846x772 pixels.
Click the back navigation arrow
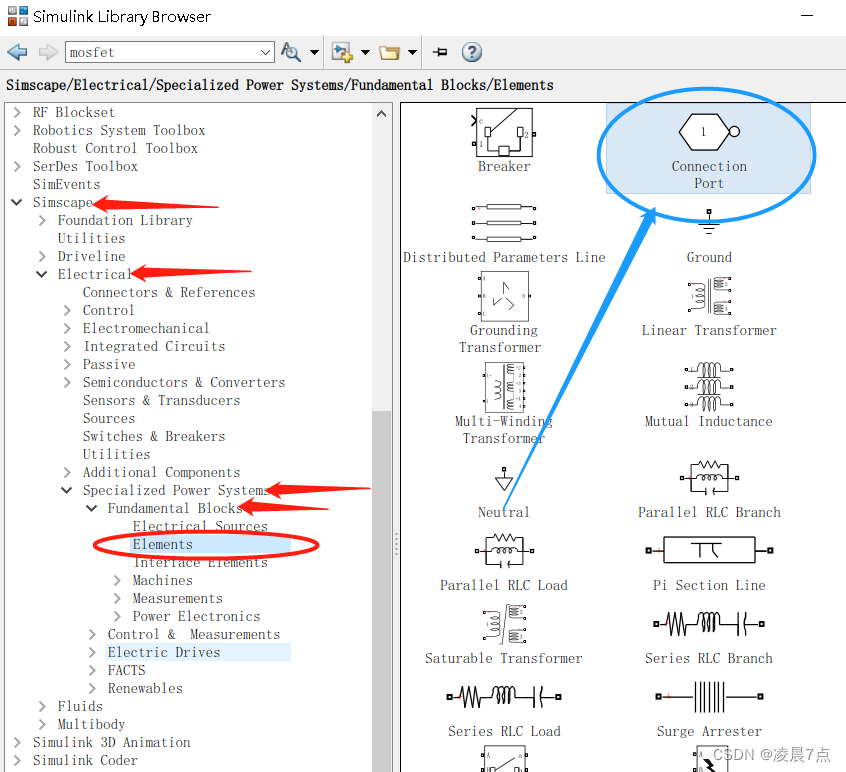[18, 52]
